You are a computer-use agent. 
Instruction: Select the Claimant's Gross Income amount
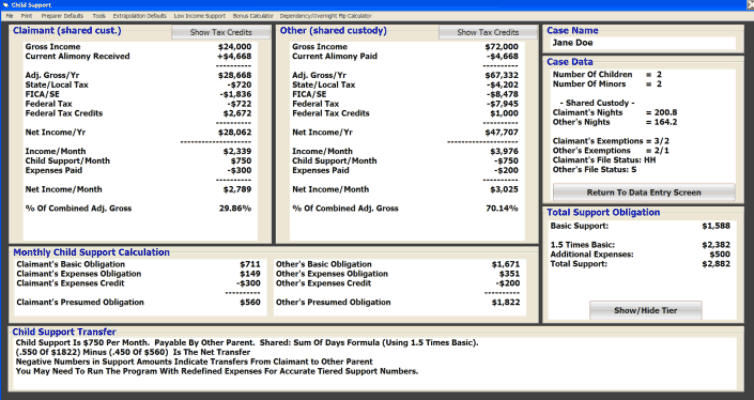(x=235, y=47)
